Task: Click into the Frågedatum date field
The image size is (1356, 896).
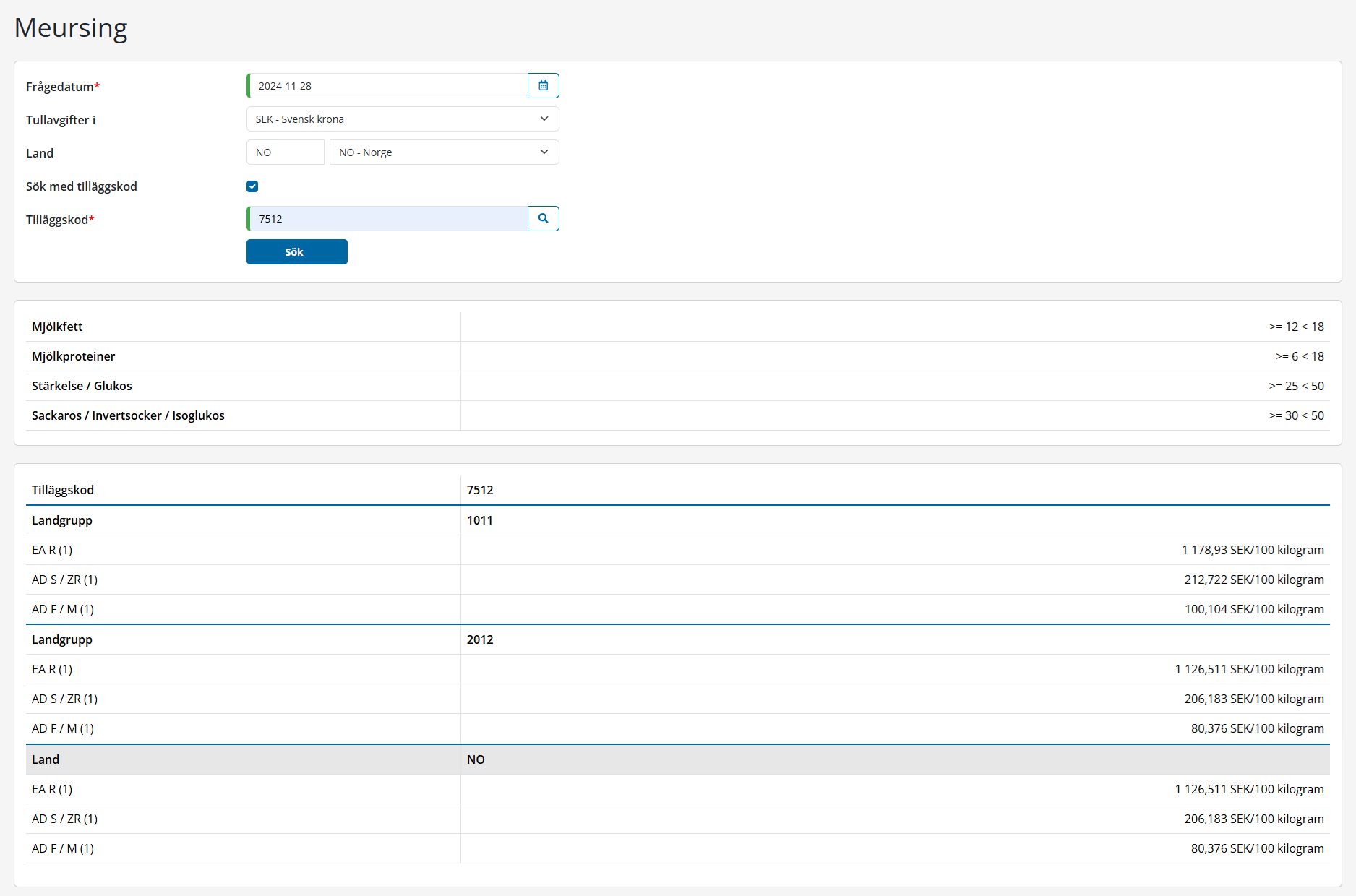Action: [388, 86]
